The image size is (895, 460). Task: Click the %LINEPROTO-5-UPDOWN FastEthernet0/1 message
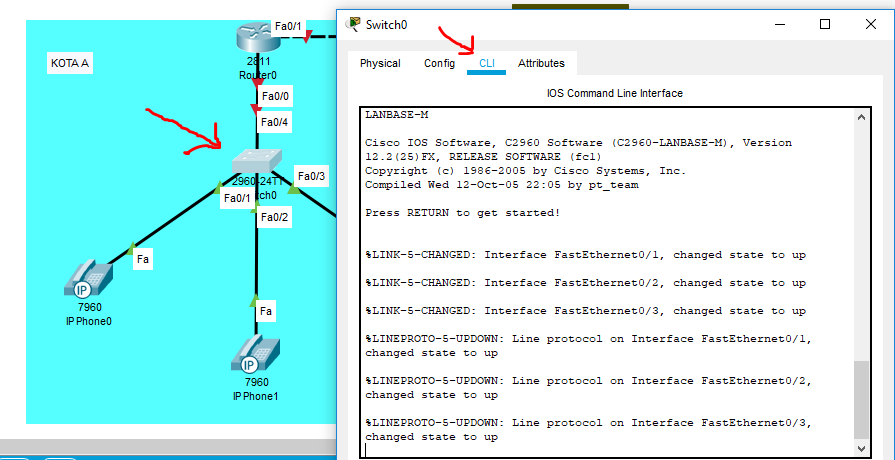[589, 346]
